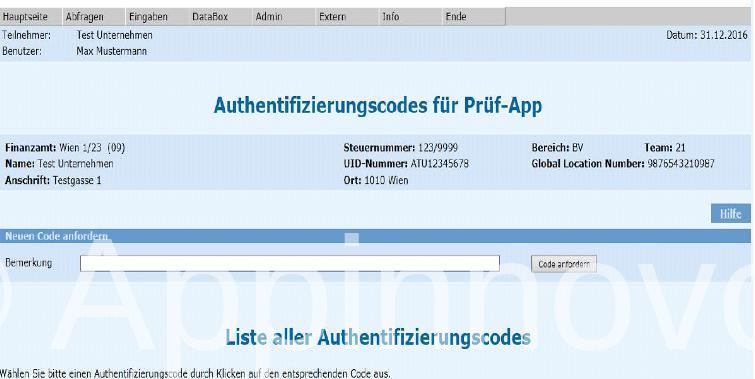Open the DataBox menu
The height and width of the screenshot is (379, 755).
coord(210,16)
